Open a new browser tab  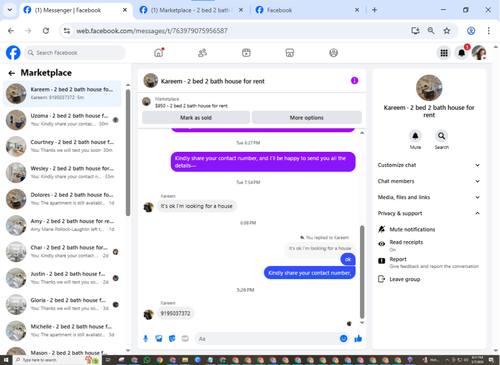point(375,10)
